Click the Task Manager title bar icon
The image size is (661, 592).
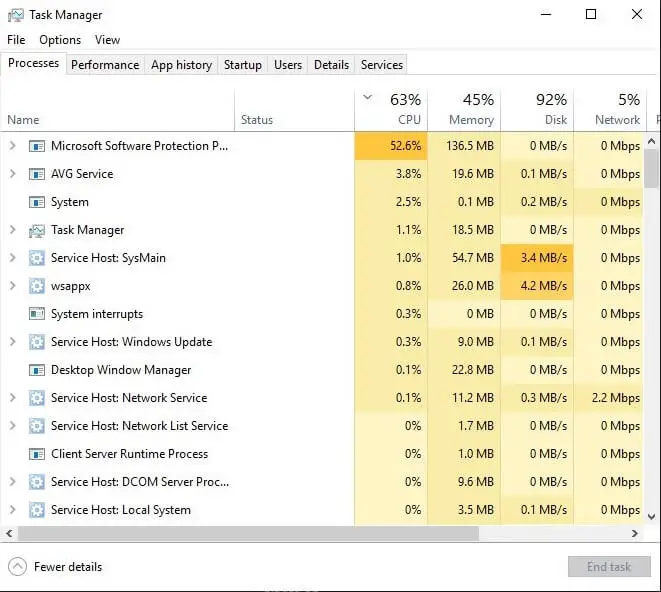click(16, 15)
